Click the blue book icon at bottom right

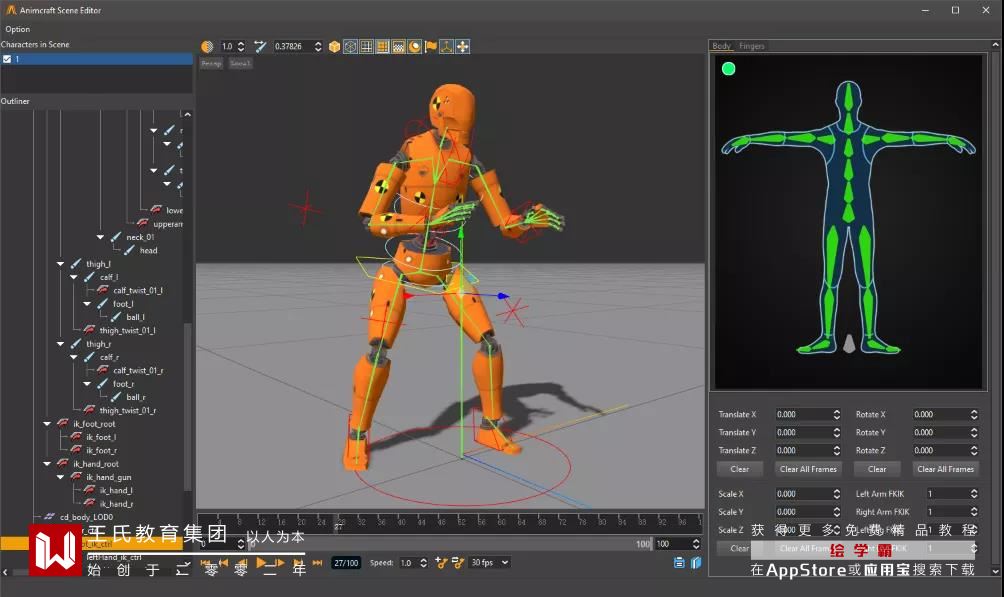[x=696, y=563]
